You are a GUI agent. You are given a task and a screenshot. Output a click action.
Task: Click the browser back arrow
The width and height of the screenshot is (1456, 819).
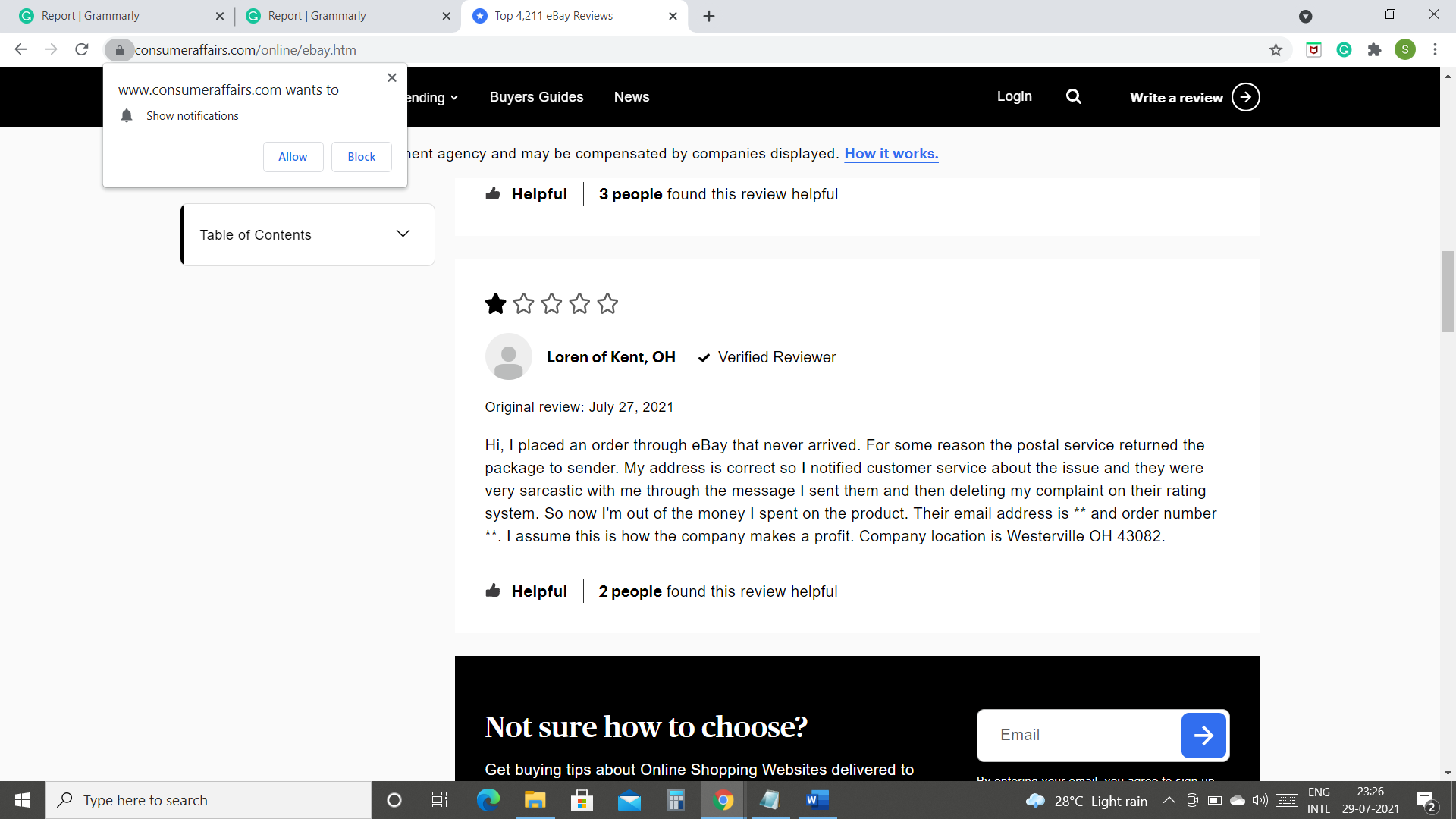[x=20, y=49]
